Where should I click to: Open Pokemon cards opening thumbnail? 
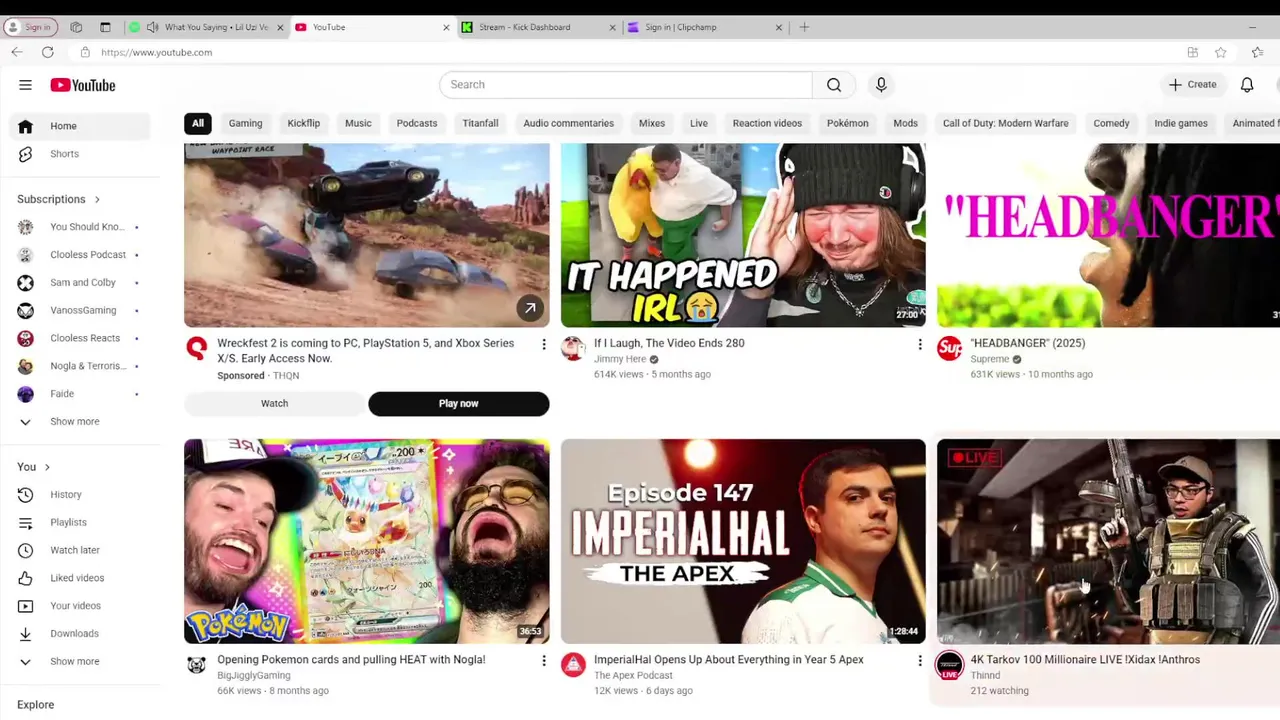point(367,541)
